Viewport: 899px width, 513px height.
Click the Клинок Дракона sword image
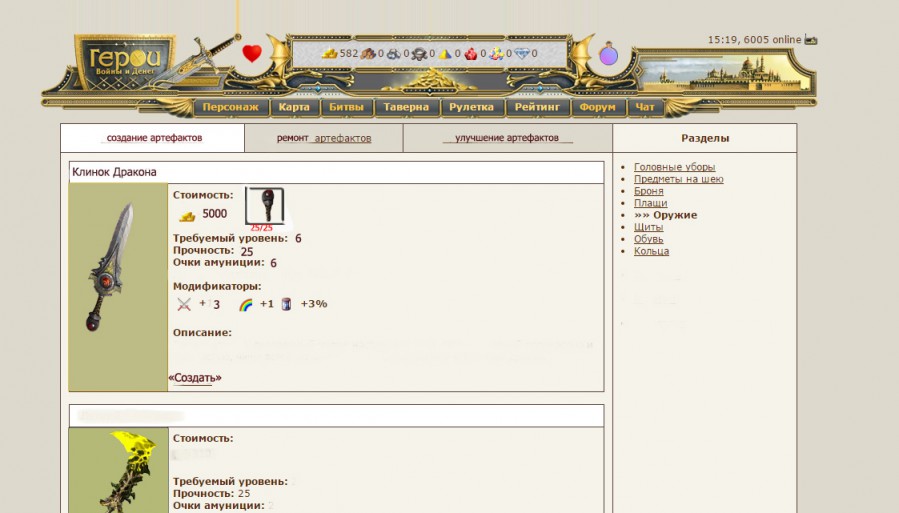[x=118, y=266]
